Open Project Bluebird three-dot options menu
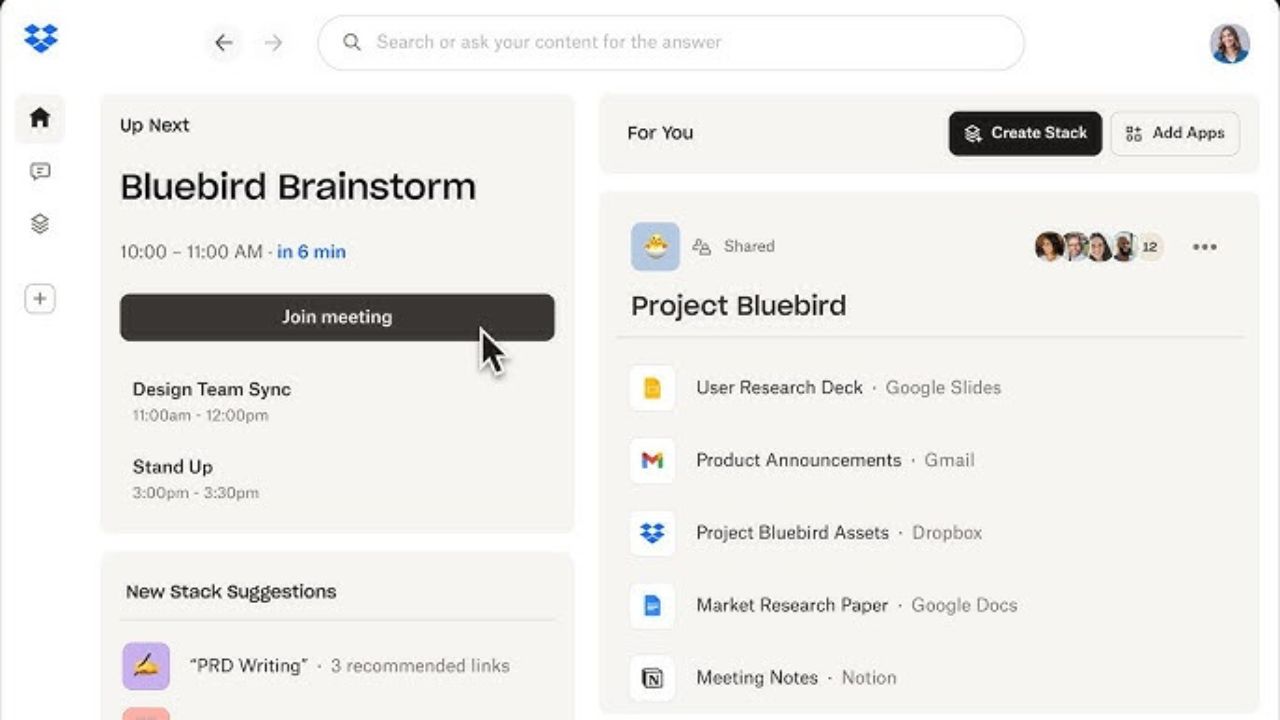 pos(1205,247)
